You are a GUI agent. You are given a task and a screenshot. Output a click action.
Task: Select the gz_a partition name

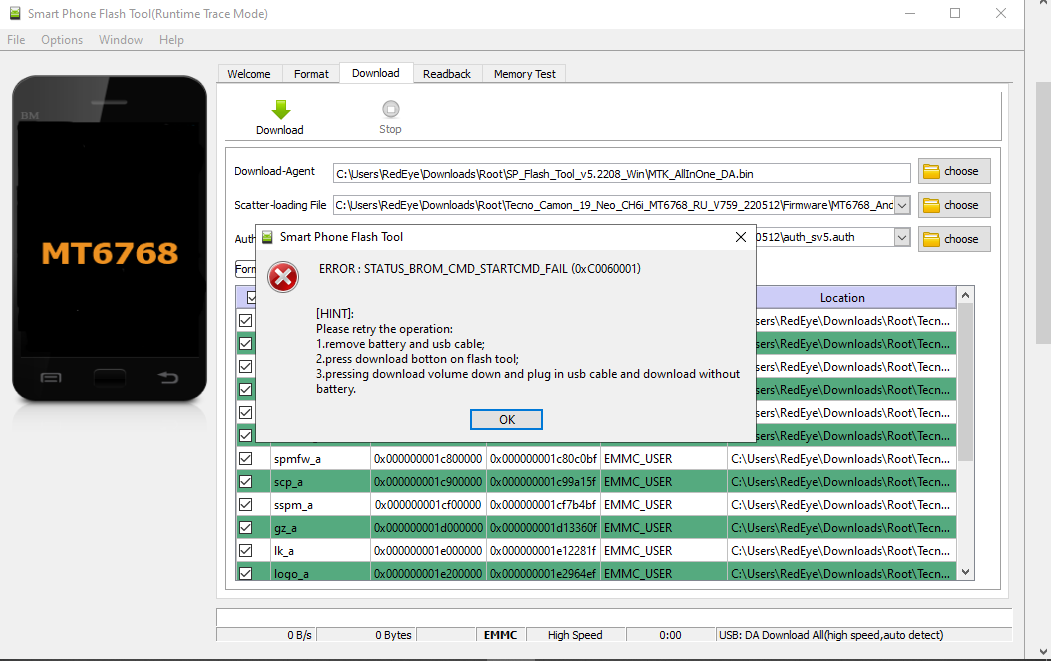point(285,528)
